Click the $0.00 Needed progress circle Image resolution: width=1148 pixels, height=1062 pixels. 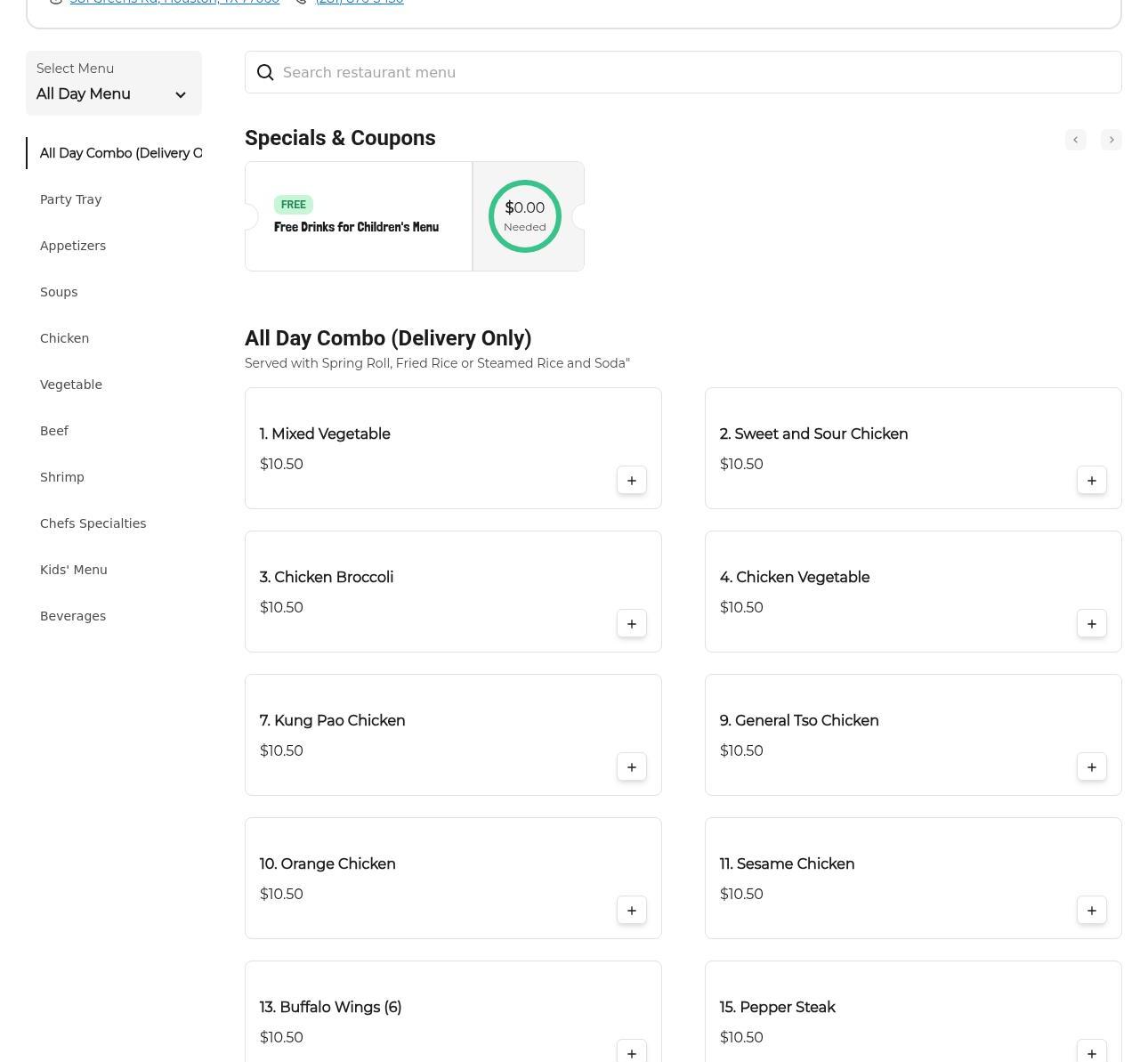click(x=525, y=216)
